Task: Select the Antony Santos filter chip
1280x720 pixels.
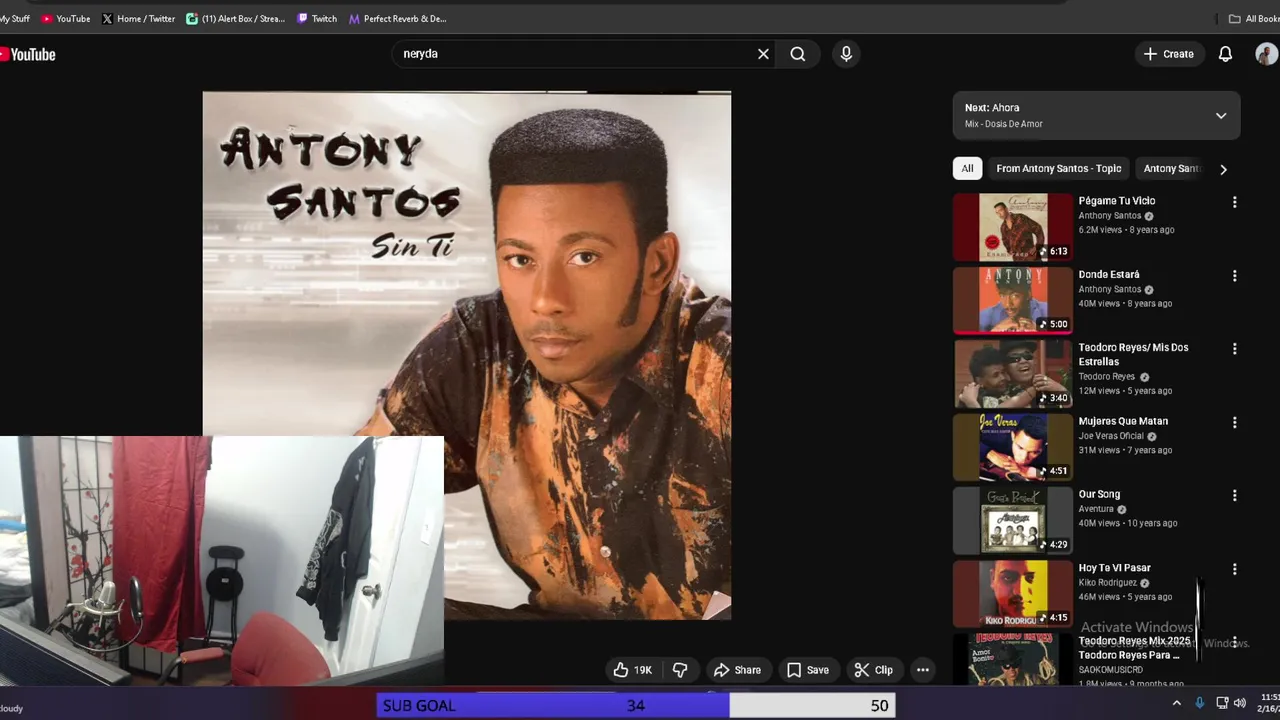Action: click(1172, 169)
